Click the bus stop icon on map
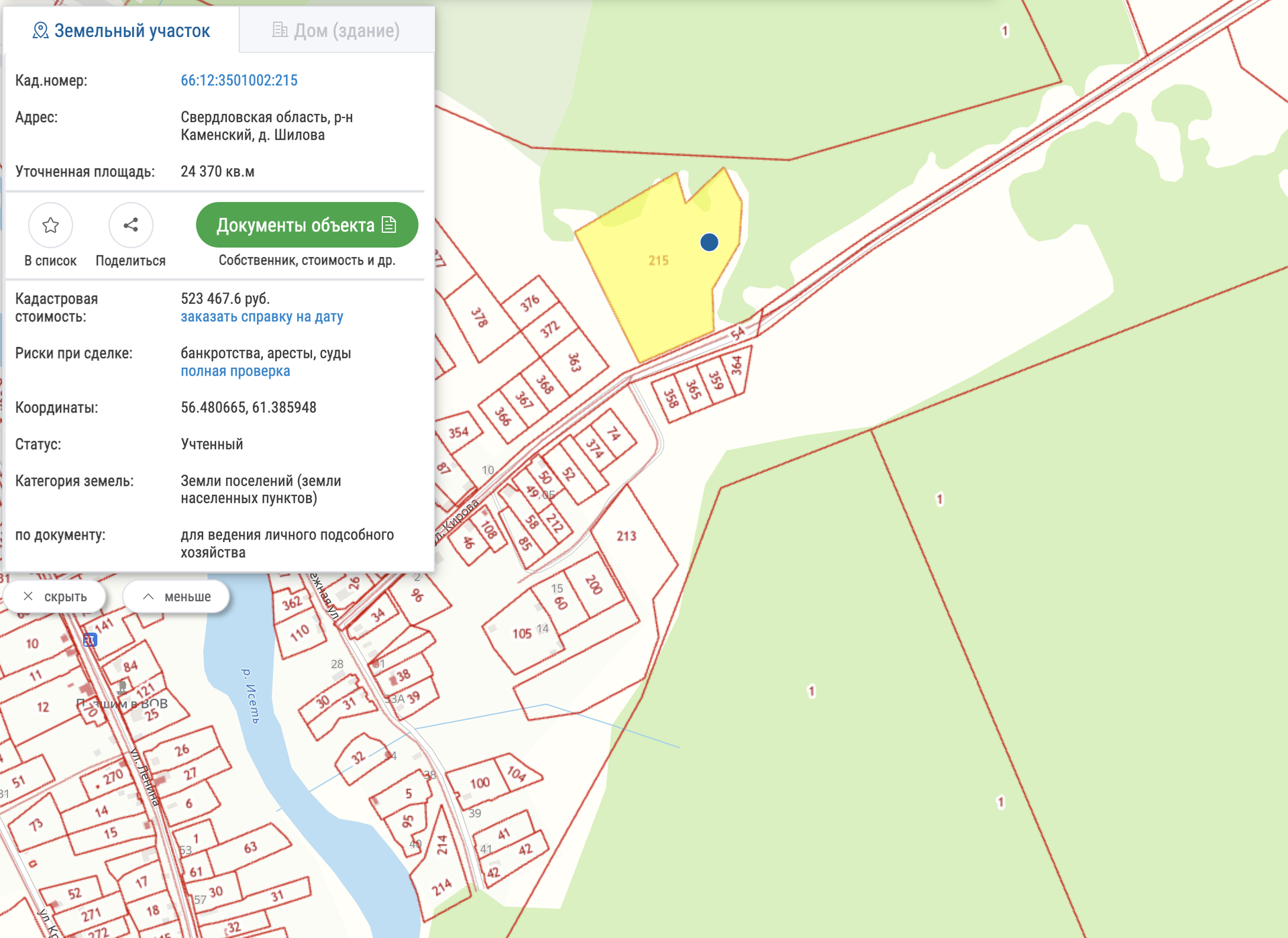This screenshot has height=938, width=1288. [90, 641]
